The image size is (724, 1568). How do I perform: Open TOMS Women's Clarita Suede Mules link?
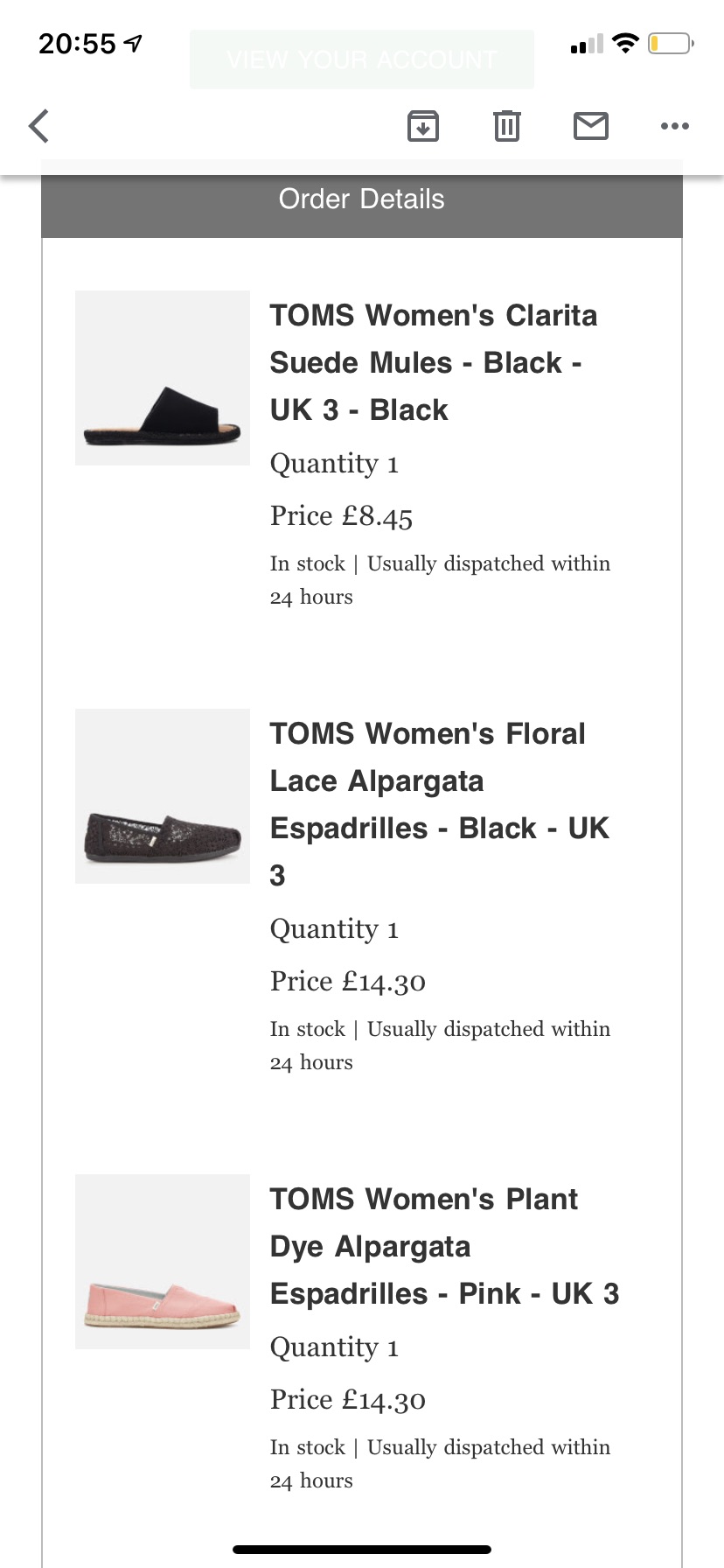click(x=434, y=362)
